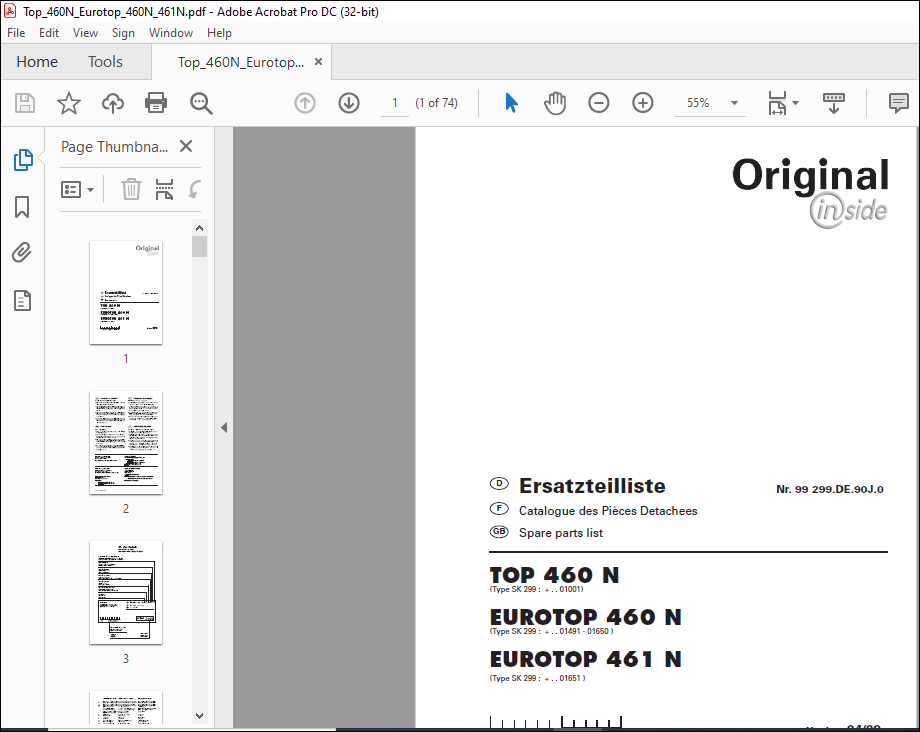Image resolution: width=920 pixels, height=732 pixels.
Task: Select page 1 thumbnail
Action: pos(126,293)
